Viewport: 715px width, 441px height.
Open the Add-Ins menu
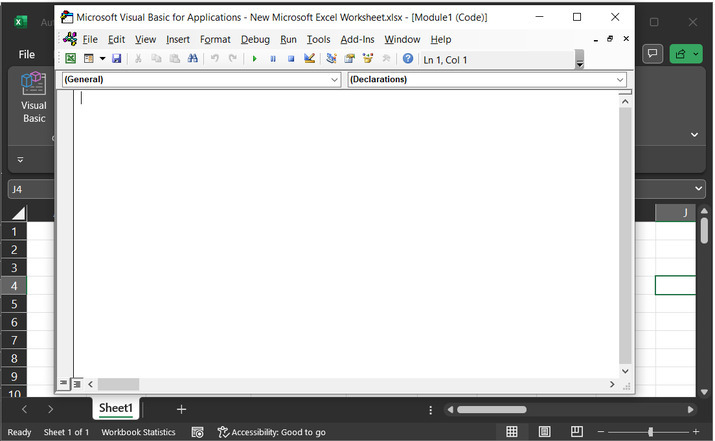[358, 40]
